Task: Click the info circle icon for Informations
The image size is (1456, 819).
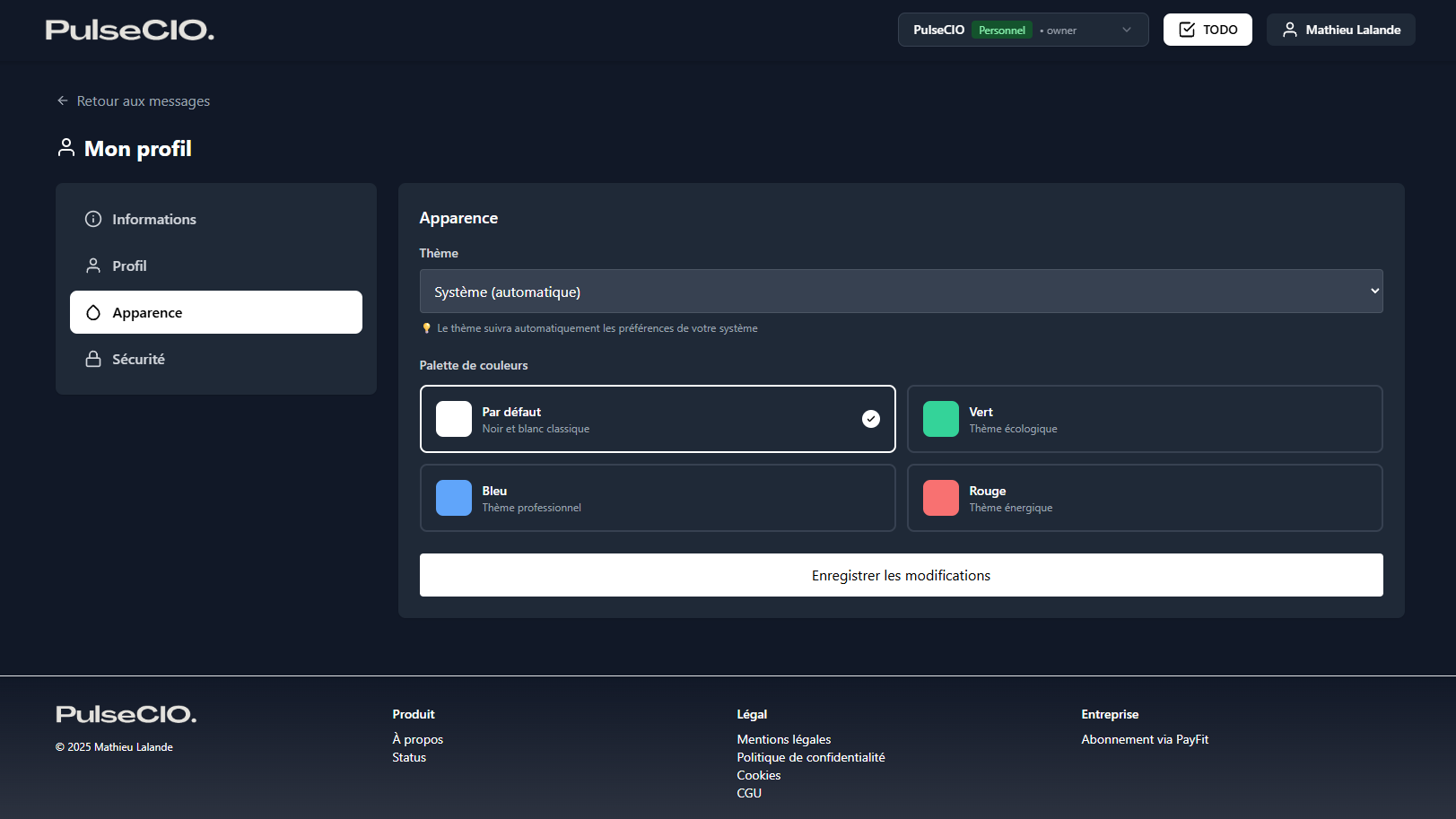Action: click(93, 219)
